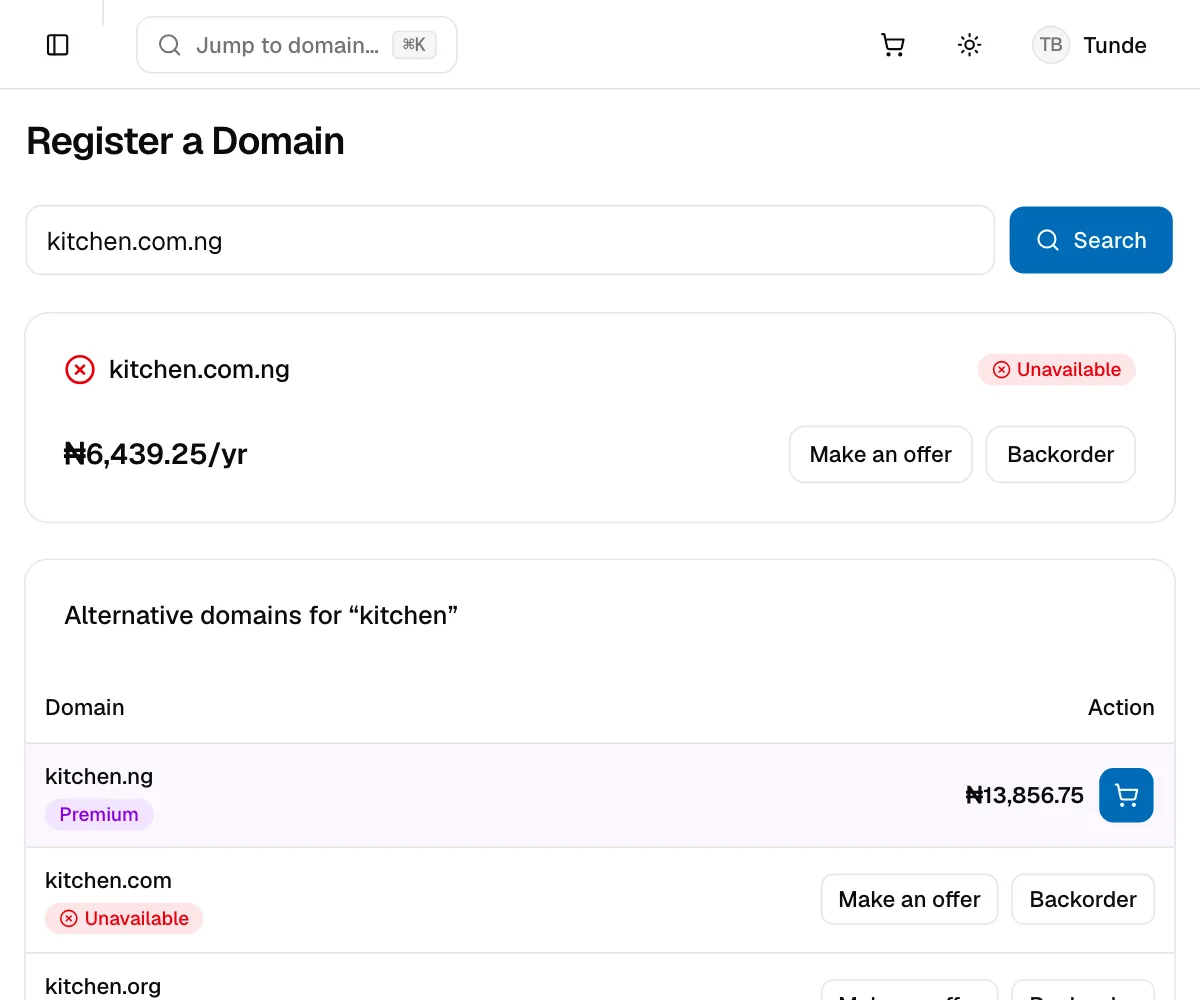
Task: Click the Premium badge under kitchen.ng
Action: (x=99, y=814)
